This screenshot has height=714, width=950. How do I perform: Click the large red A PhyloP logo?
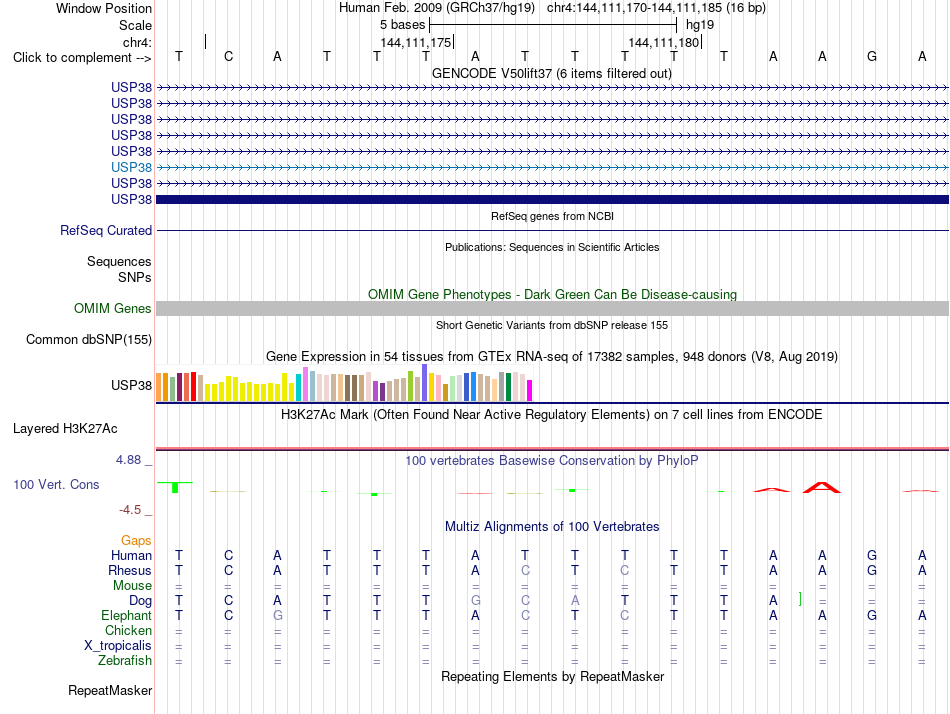point(822,487)
